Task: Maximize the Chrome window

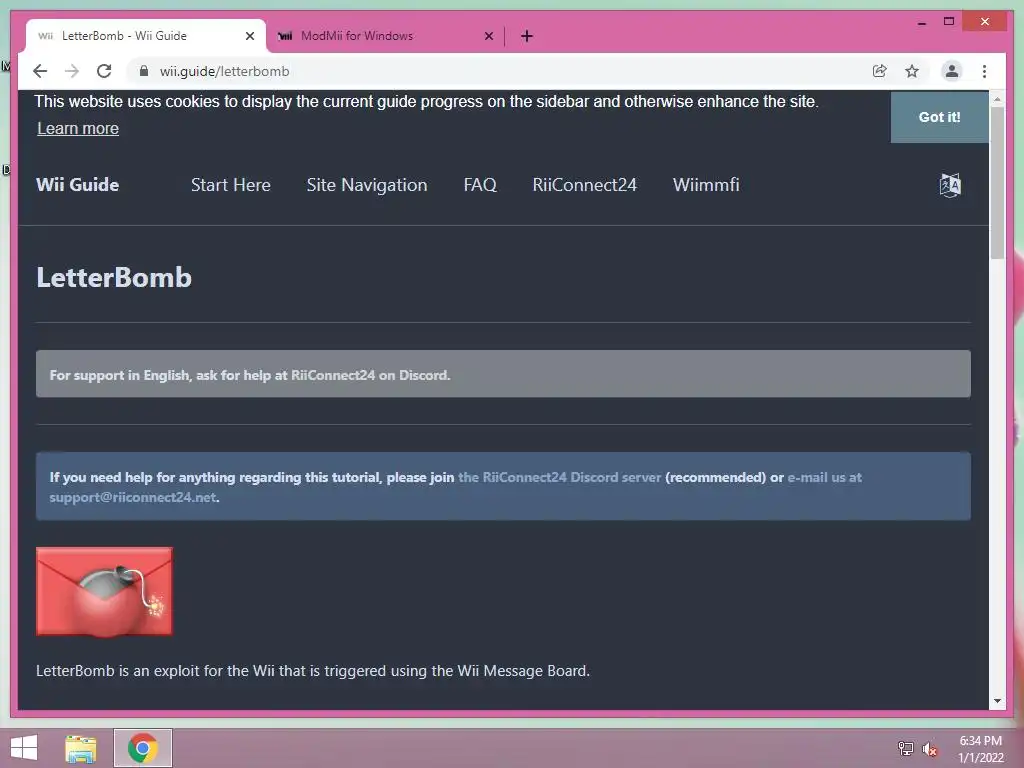Action: pyautogui.click(x=949, y=22)
